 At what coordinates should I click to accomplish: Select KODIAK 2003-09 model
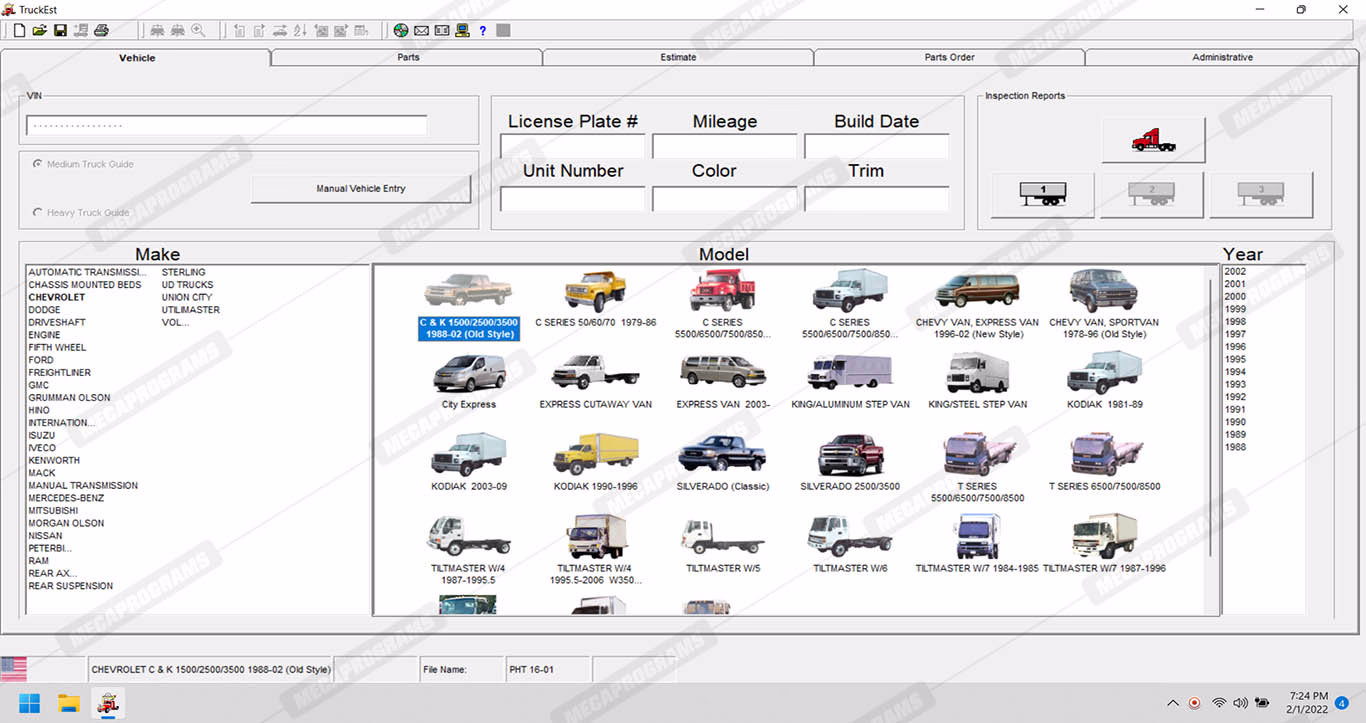[x=469, y=464]
